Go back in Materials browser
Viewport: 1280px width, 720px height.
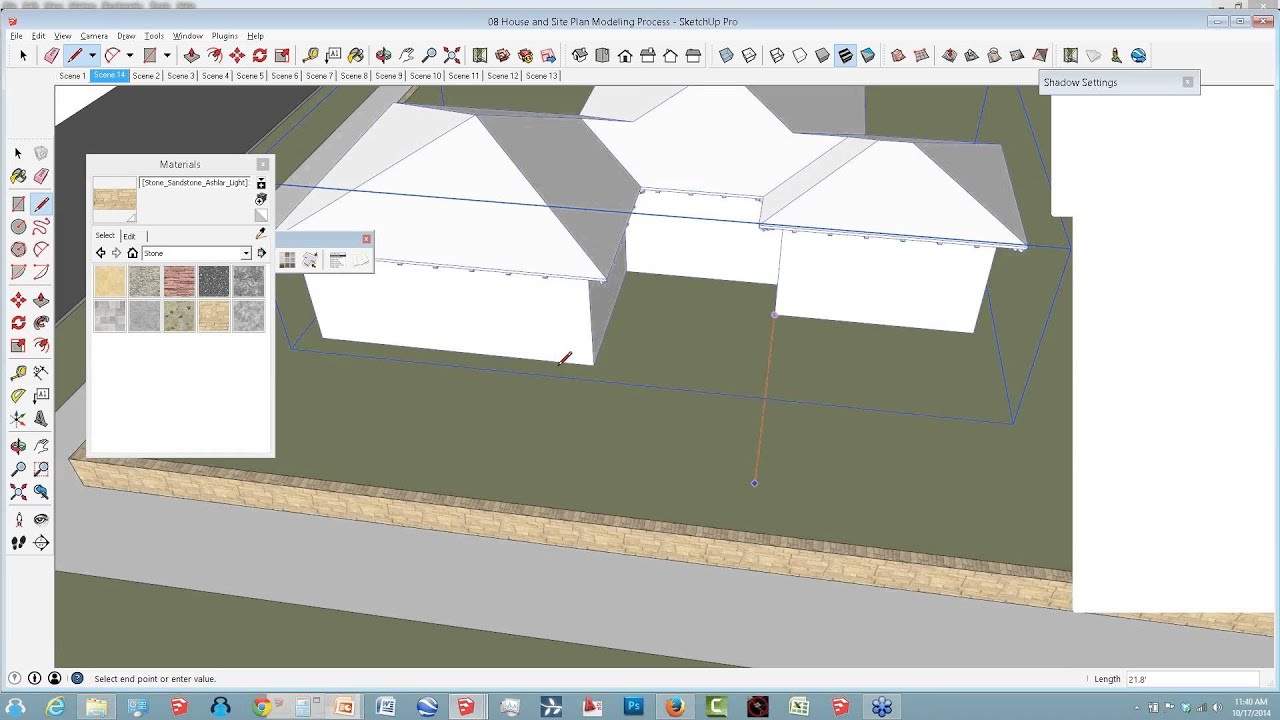click(100, 253)
